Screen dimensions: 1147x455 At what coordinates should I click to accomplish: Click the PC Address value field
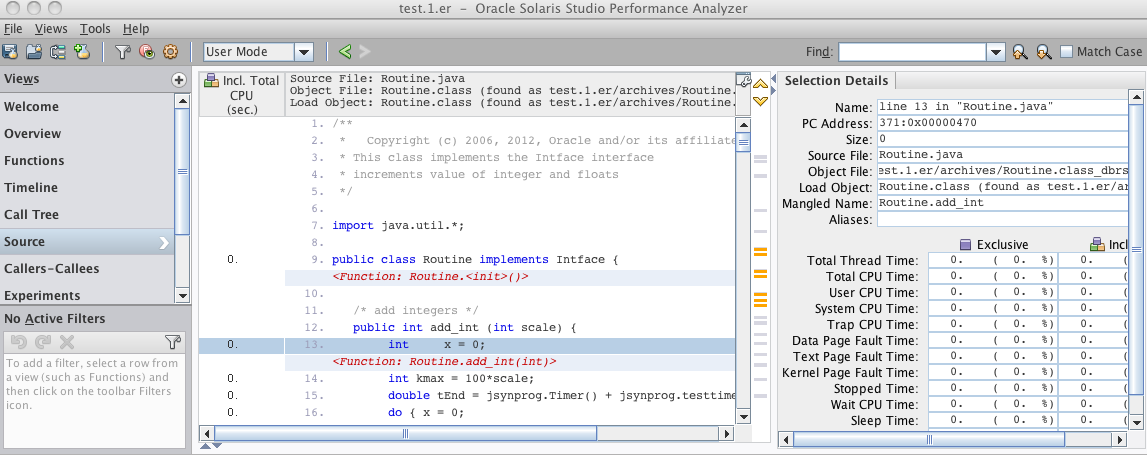point(1003,123)
